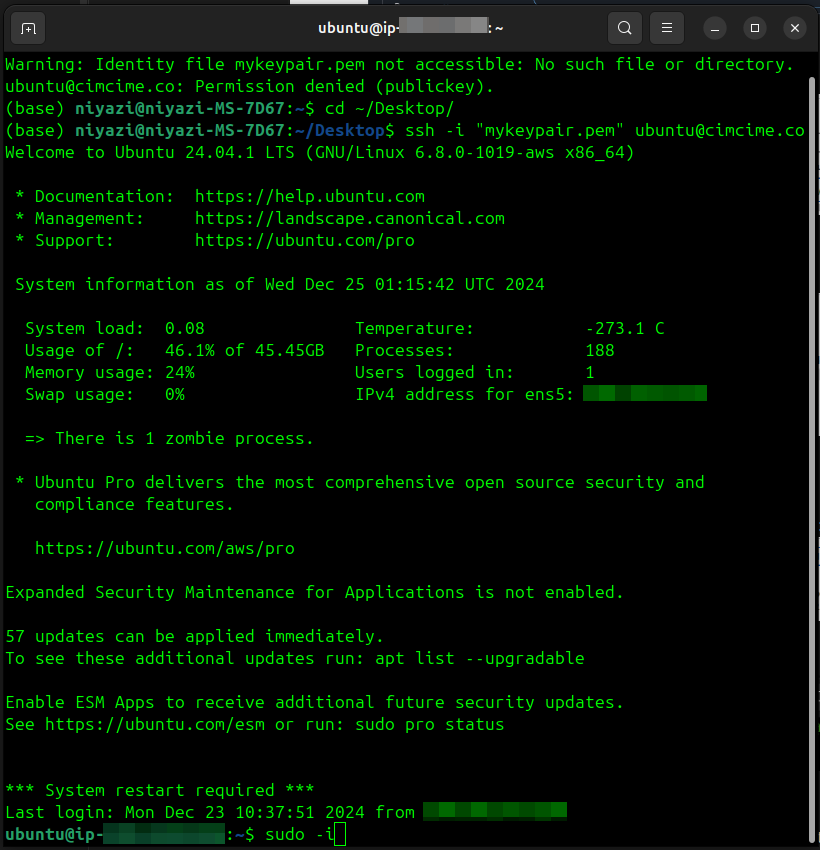Click the disk usage '46.1% of 45.45GB'
Image resolution: width=820 pixels, height=850 pixels.
tap(245, 350)
